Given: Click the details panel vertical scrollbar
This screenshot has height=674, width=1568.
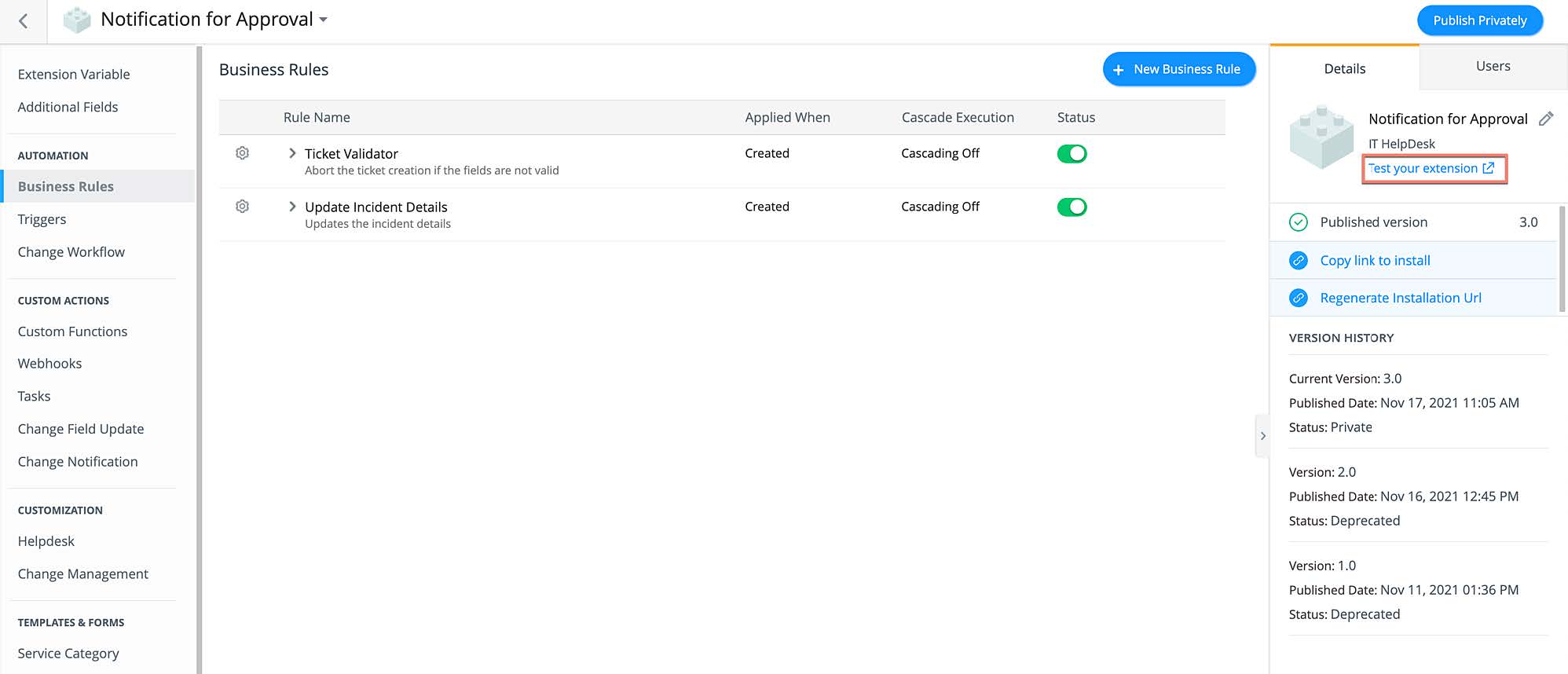Looking at the screenshot, I should [x=1562, y=259].
